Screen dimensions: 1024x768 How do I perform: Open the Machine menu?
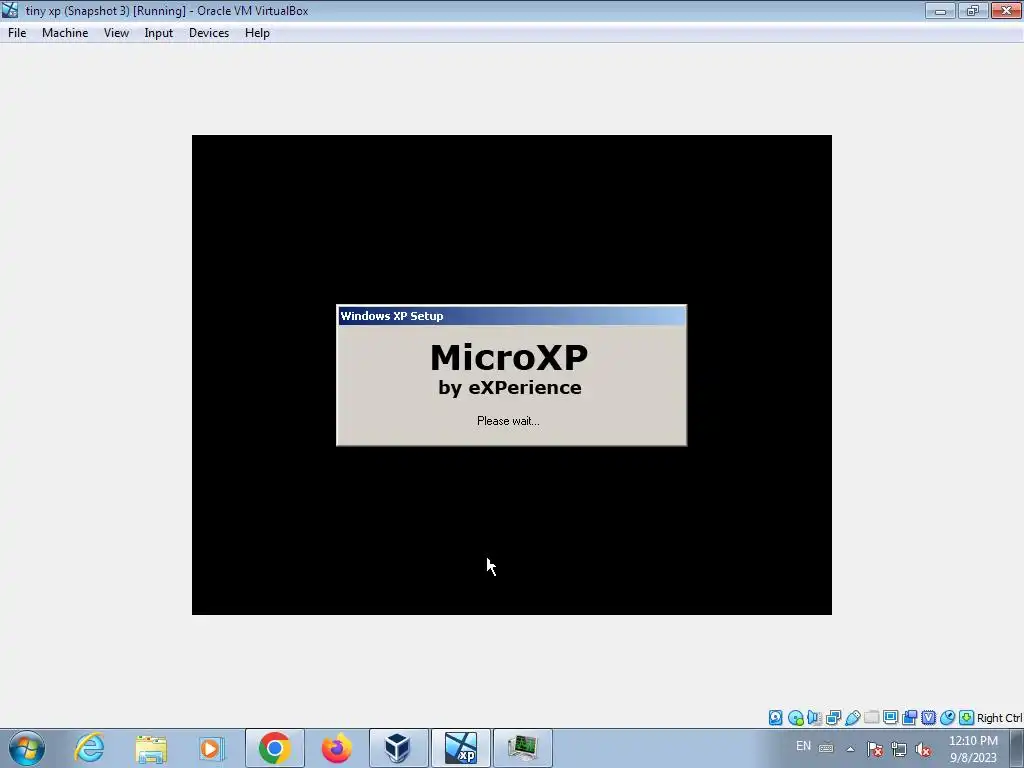coord(65,33)
